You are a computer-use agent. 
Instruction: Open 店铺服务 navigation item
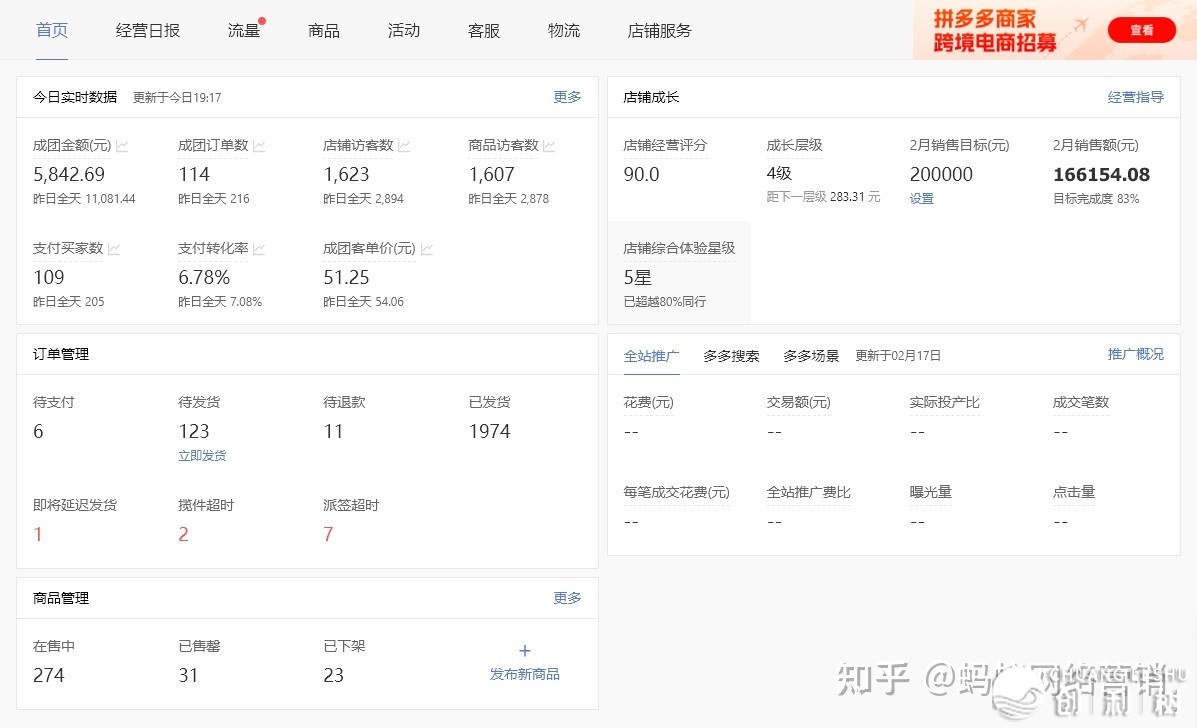click(x=660, y=30)
